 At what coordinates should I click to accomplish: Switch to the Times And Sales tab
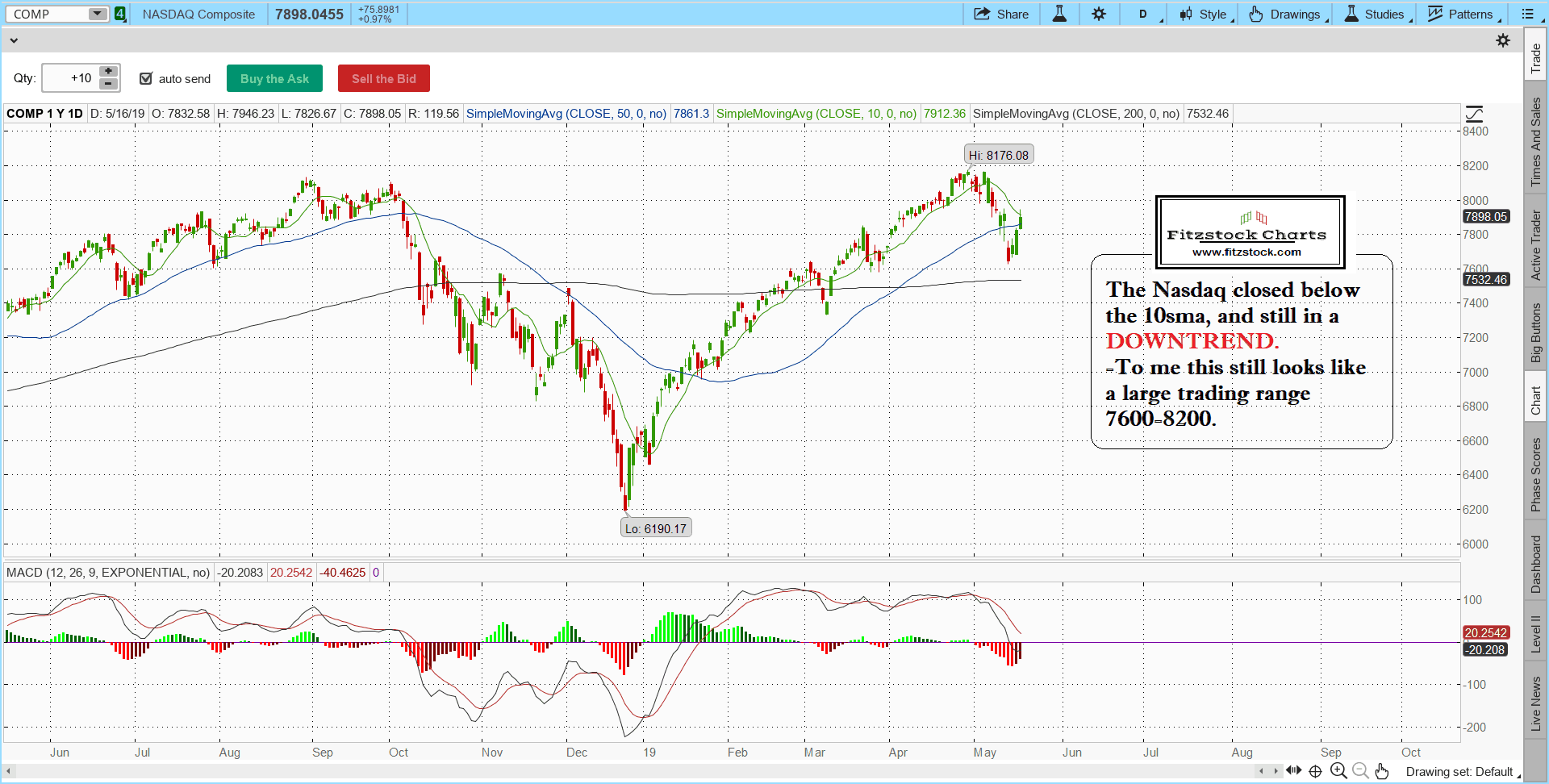pyautogui.click(x=1535, y=142)
